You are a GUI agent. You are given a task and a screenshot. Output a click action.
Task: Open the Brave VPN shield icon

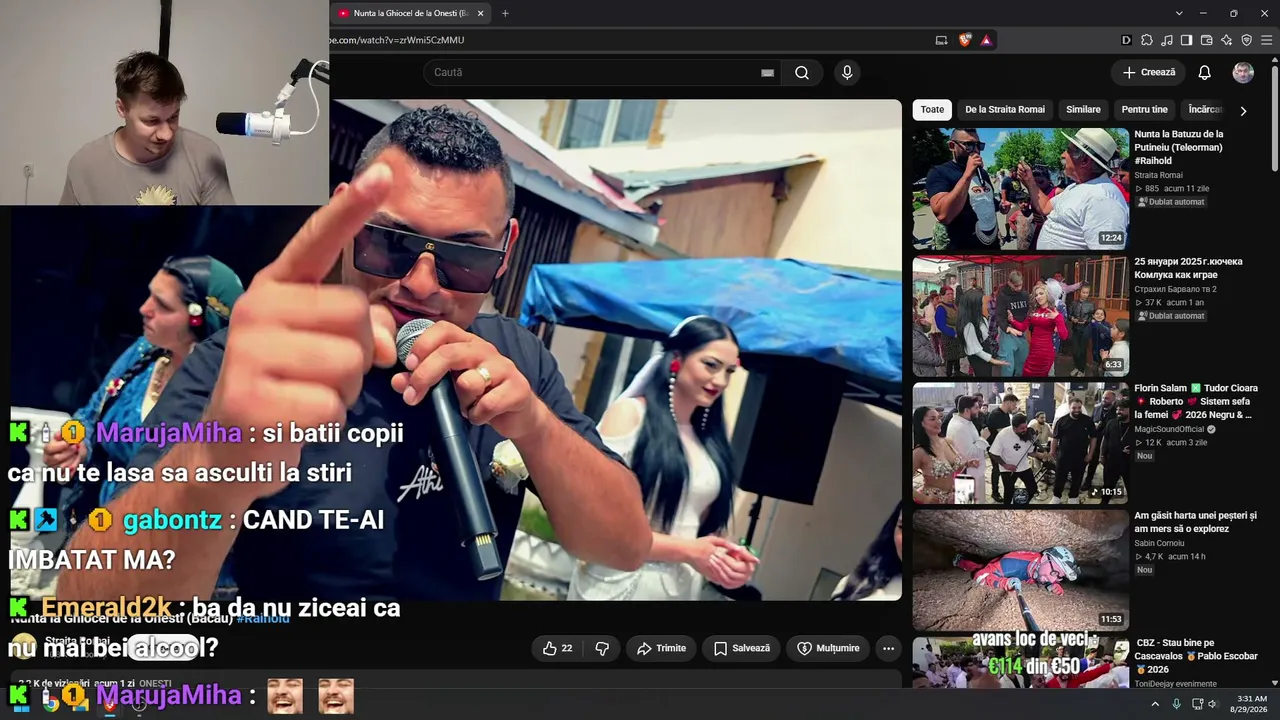tap(1246, 40)
